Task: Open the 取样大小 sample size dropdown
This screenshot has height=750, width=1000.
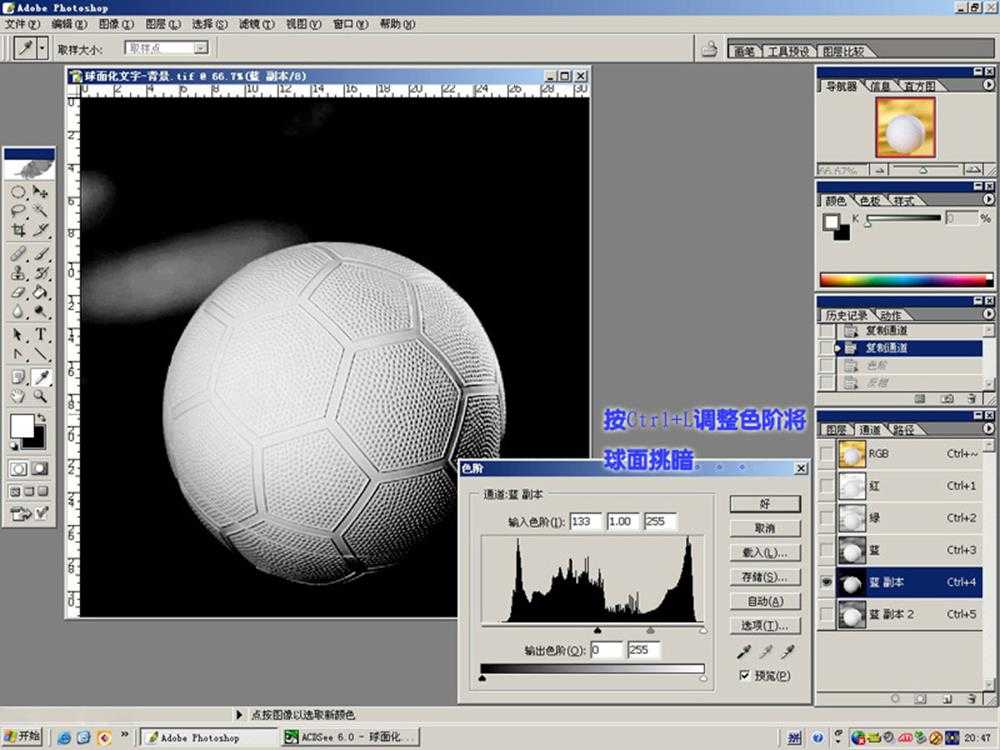Action: (201, 47)
